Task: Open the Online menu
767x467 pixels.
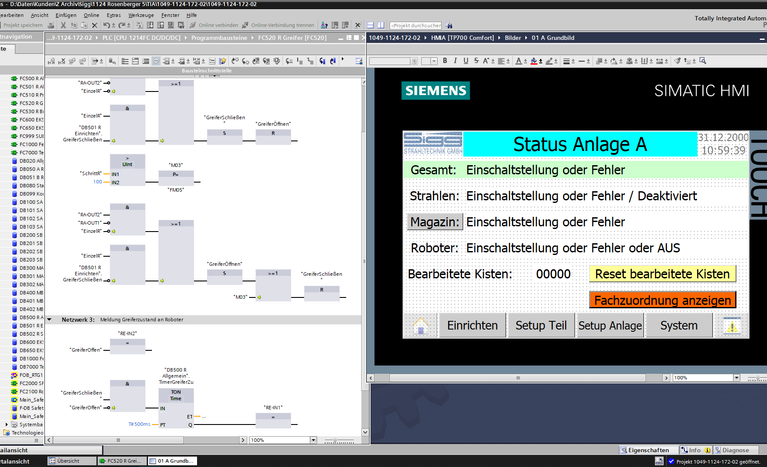Action: pos(91,15)
